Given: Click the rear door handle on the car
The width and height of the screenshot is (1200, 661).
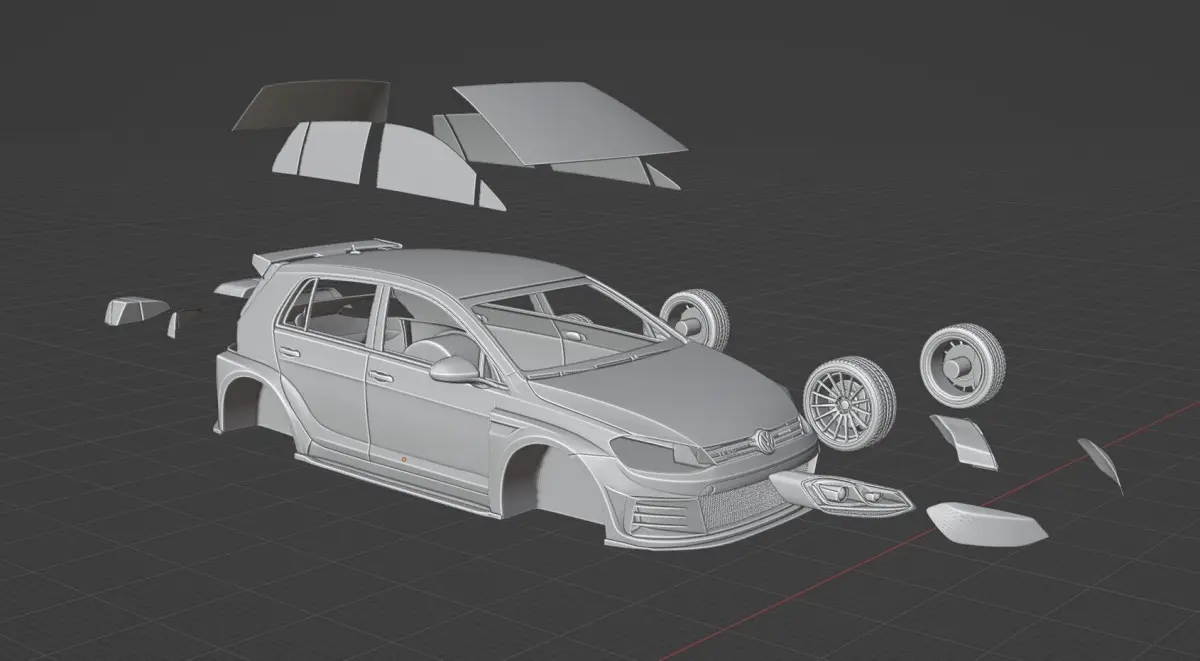Looking at the screenshot, I should point(290,352).
